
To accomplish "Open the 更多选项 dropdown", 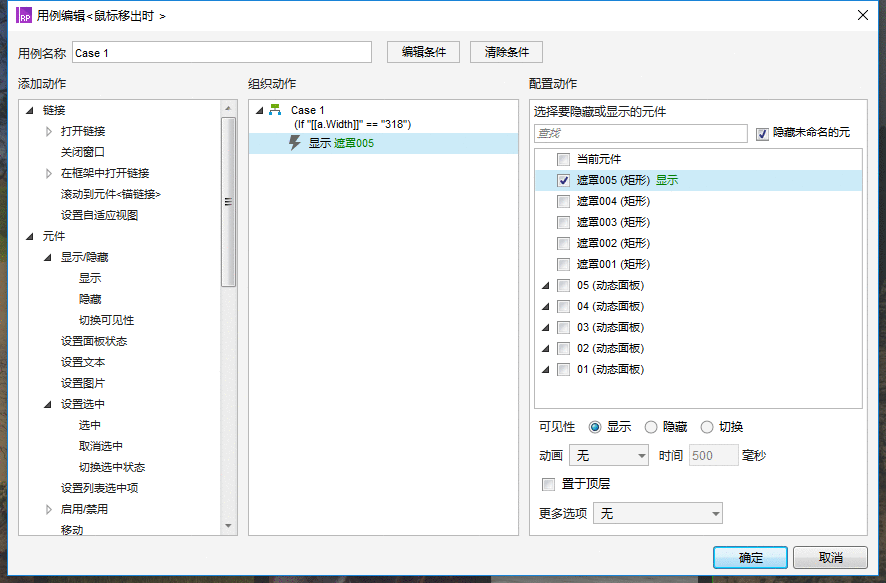I will [x=658, y=513].
